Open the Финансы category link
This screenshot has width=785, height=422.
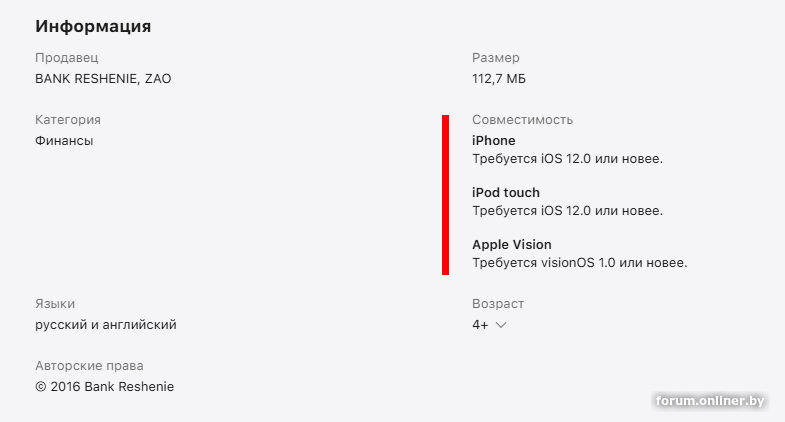tap(64, 141)
